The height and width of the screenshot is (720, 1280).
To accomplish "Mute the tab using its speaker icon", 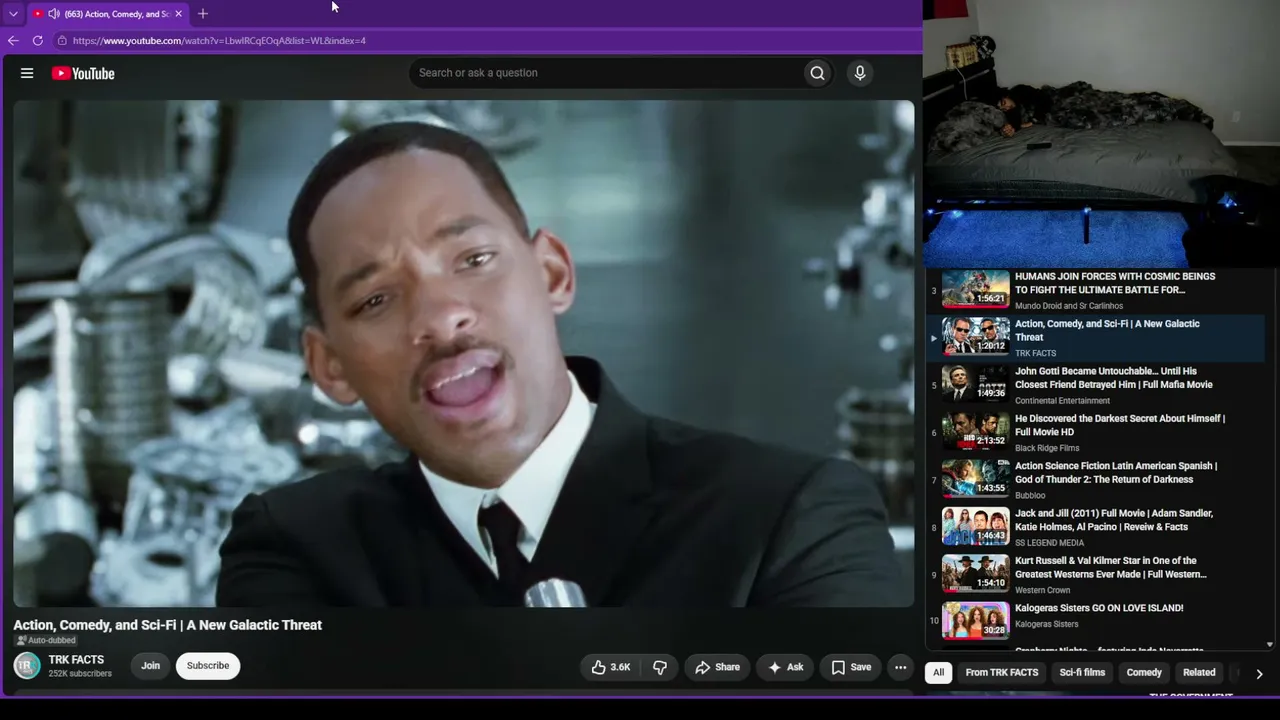I will click(53, 14).
